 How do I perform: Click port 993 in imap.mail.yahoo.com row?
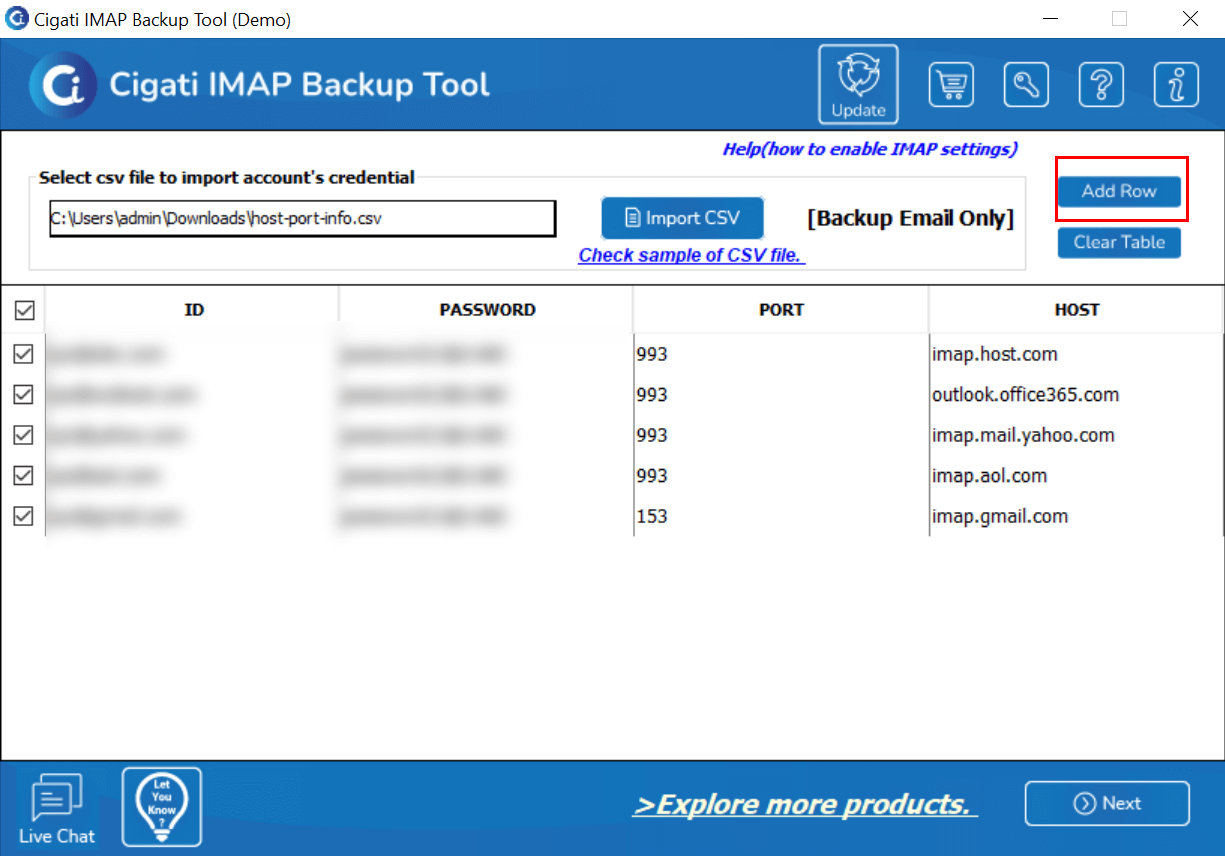pos(781,435)
